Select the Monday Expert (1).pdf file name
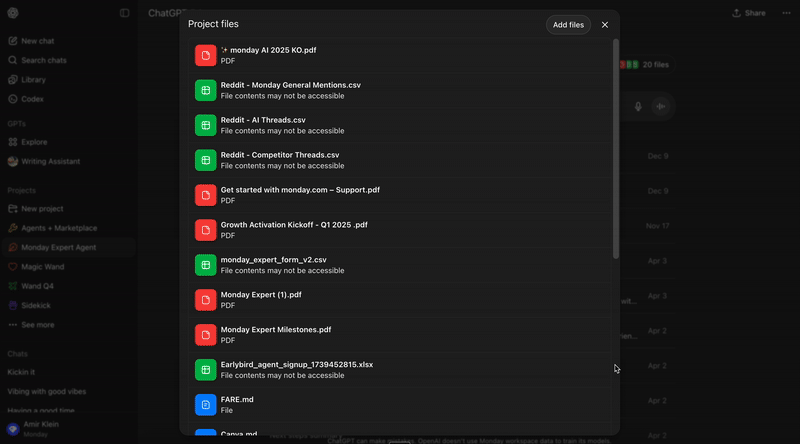The image size is (800, 444). point(261,294)
